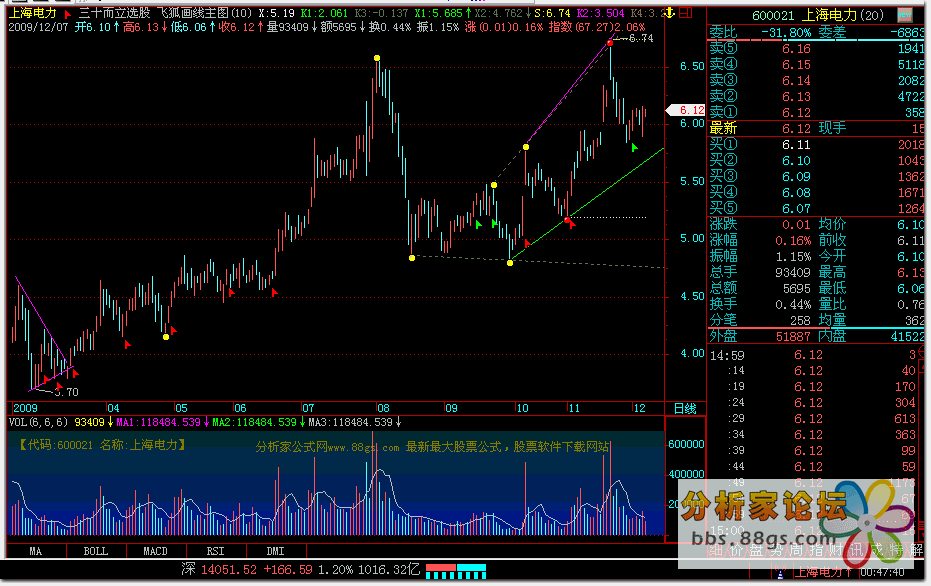This screenshot has height=586, width=931.
Task: Click the 6.12 current price tag on the price axis
Action: tap(691, 110)
